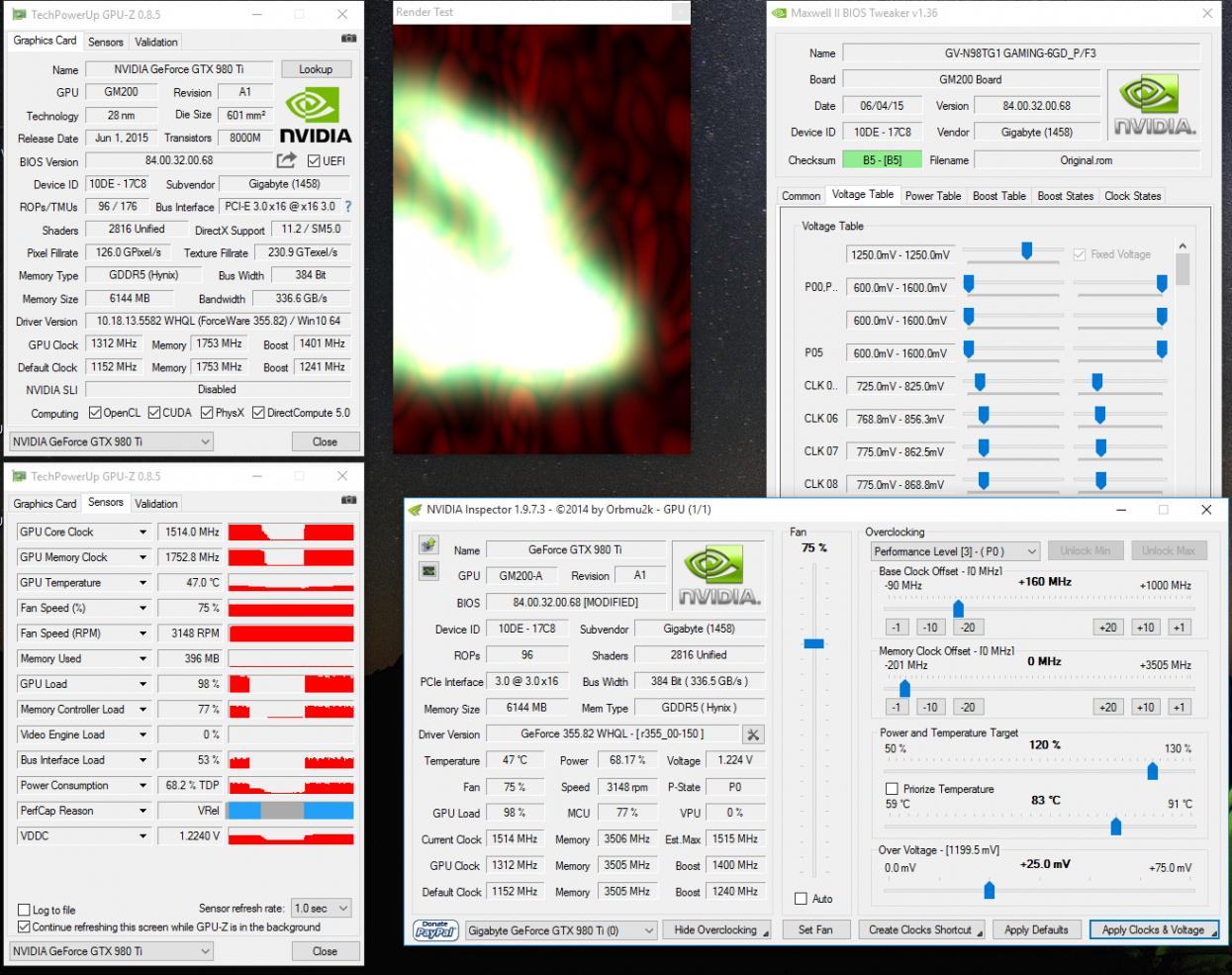Click the Lookup button in GPU-Z
1232x975 pixels.
pos(316,69)
